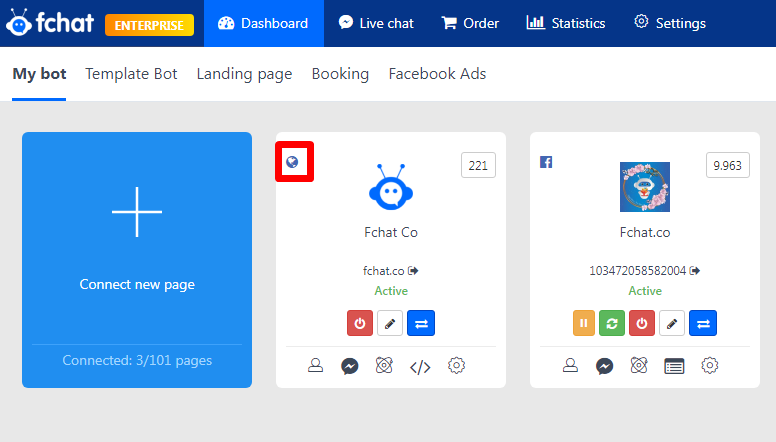The width and height of the screenshot is (776, 442).
Task: Click the red power button on Fchat.co
Action: pos(642,323)
